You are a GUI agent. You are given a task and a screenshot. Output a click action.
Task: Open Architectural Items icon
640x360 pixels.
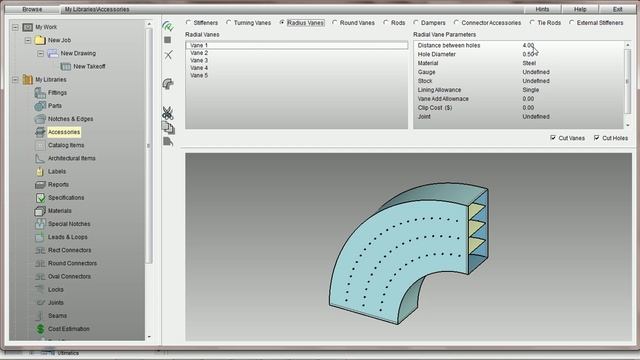(x=40, y=158)
